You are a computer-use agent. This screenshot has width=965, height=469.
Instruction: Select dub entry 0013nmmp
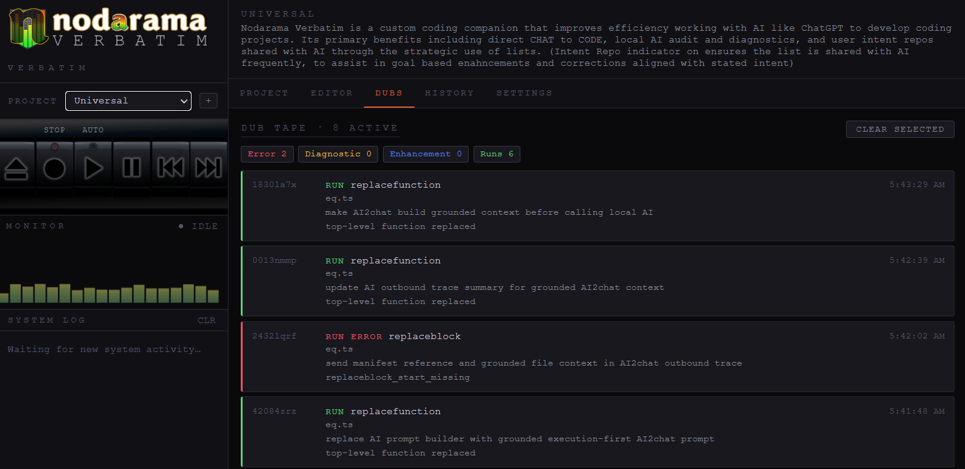[598, 281]
